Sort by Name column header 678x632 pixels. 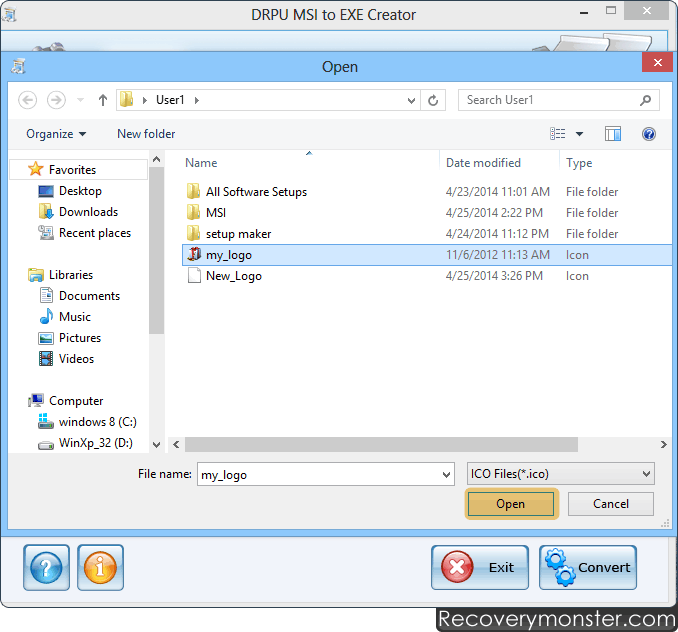(201, 163)
